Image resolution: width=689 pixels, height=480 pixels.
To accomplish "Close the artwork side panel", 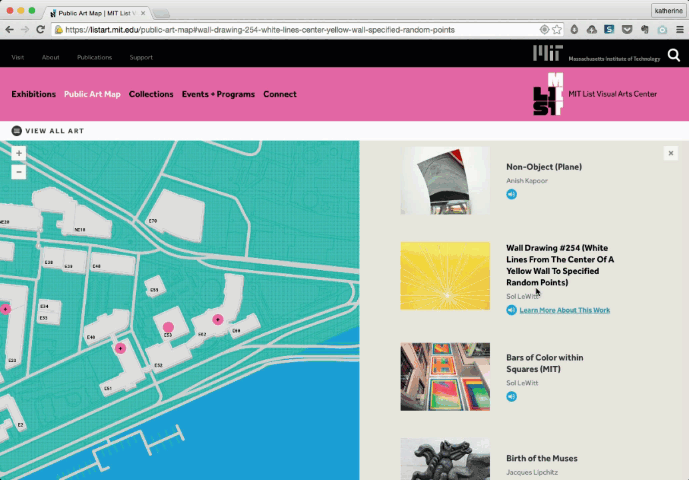I will tap(671, 153).
